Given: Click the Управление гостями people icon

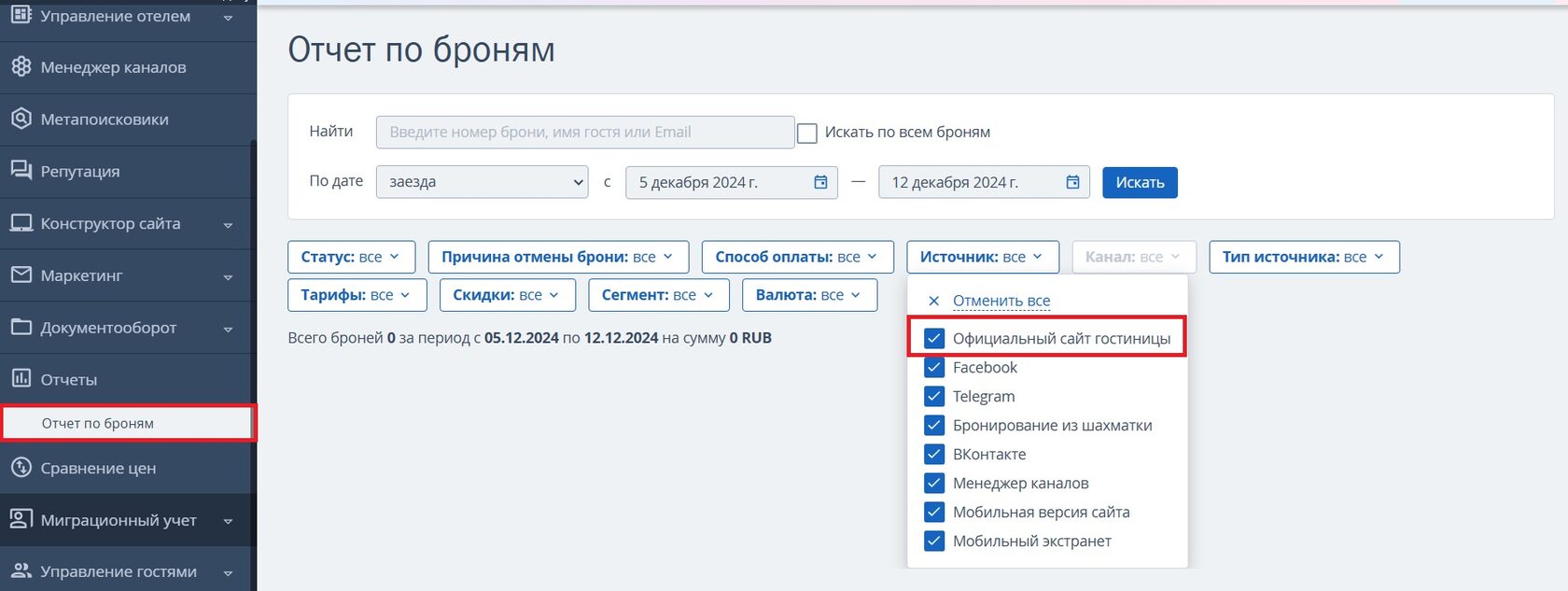Looking at the screenshot, I should 21,570.
